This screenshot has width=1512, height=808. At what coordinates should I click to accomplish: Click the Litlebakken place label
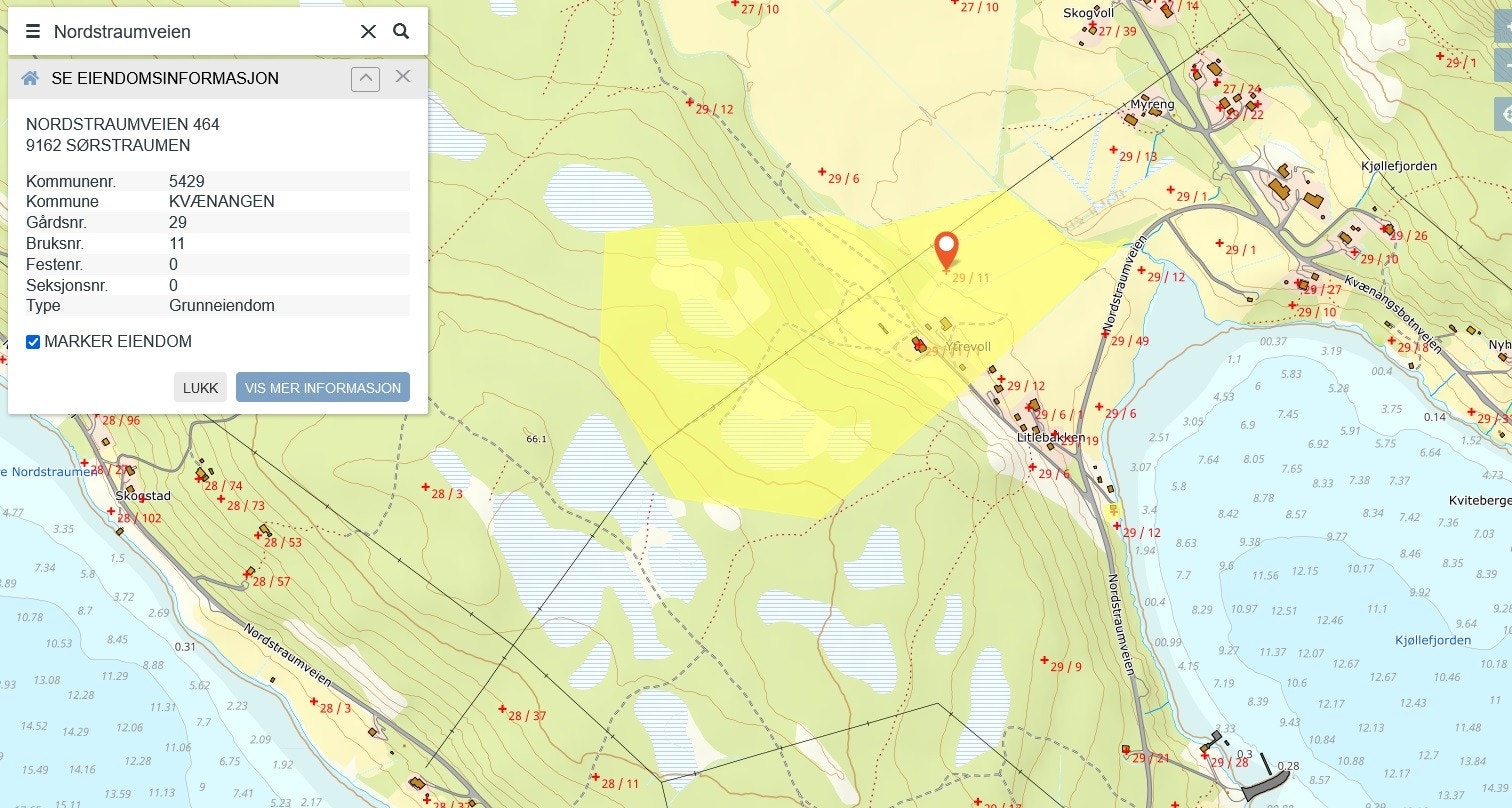coord(1051,438)
